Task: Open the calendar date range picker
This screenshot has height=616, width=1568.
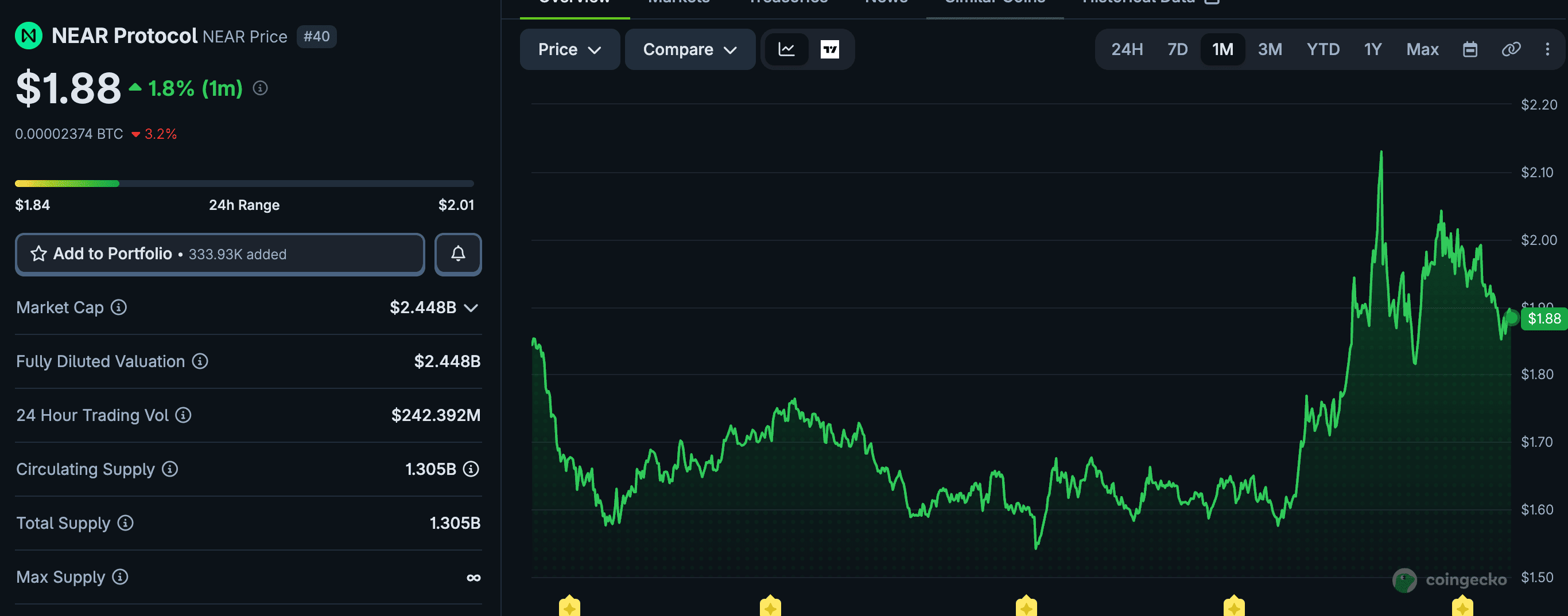Action: 1470,49
